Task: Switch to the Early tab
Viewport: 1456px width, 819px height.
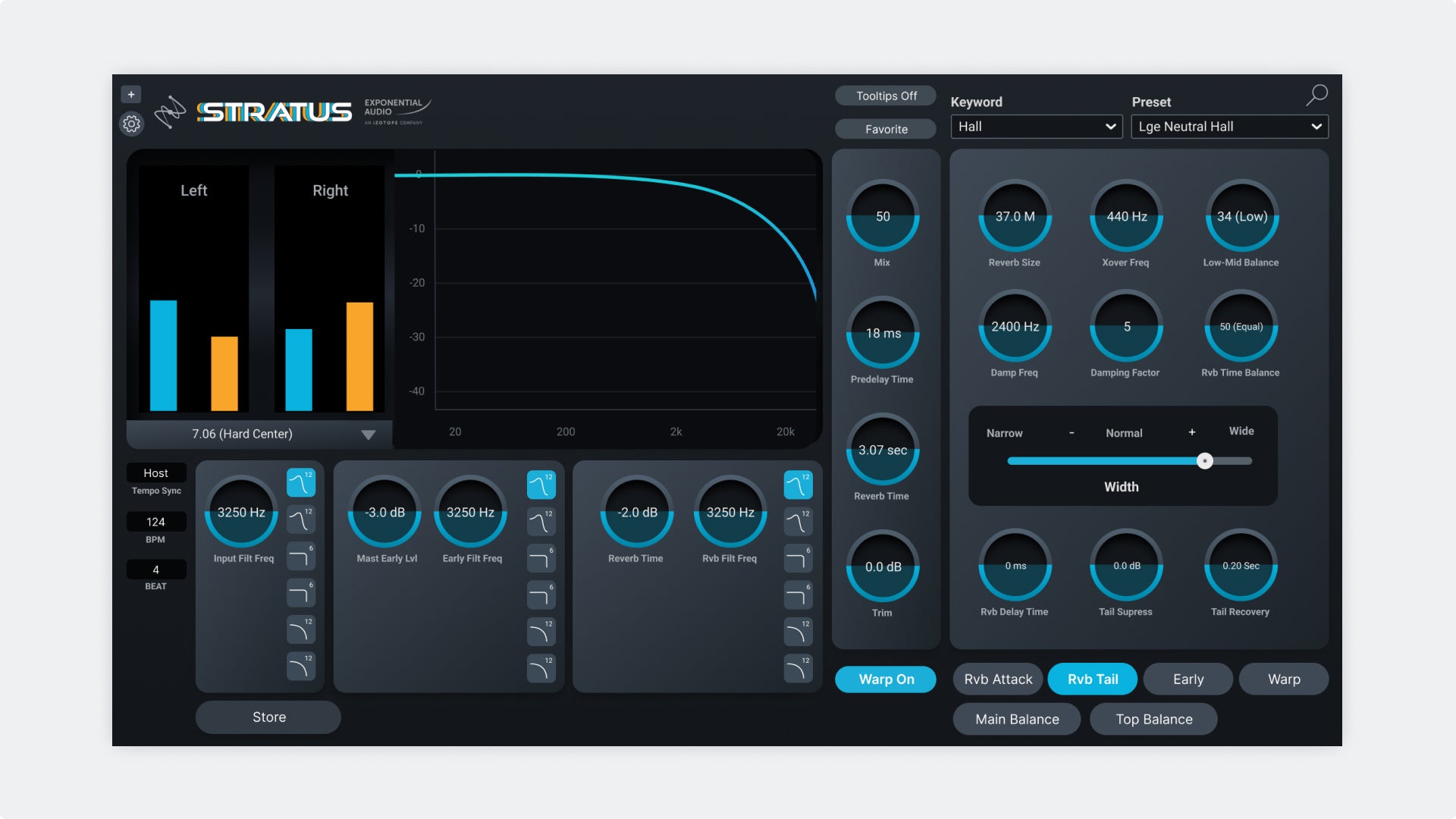Action: tap(1188, 679)
